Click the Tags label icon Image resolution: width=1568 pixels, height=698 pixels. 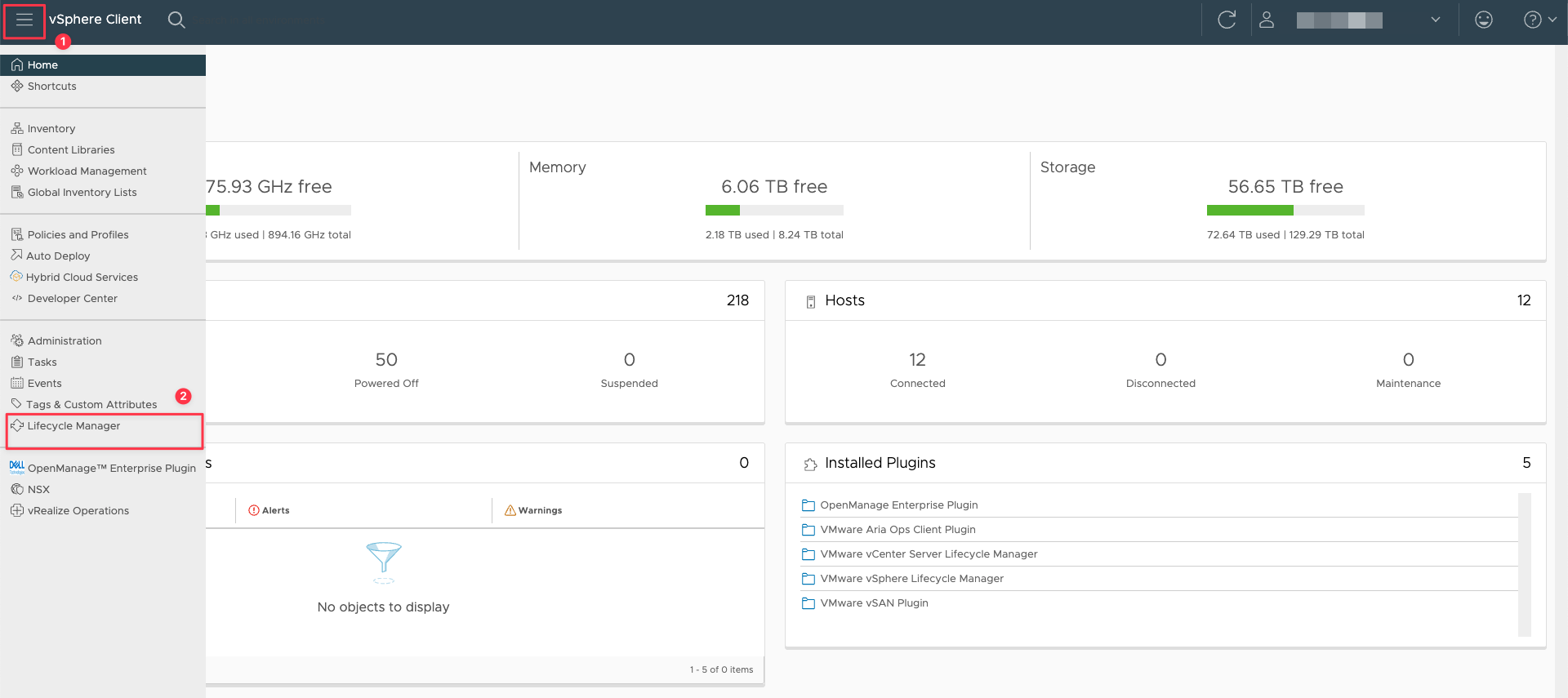click(16, 403)
